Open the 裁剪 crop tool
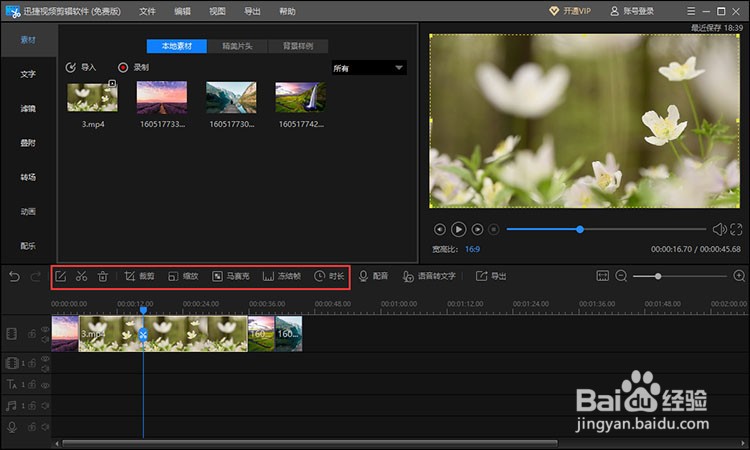 coord(139,276)
